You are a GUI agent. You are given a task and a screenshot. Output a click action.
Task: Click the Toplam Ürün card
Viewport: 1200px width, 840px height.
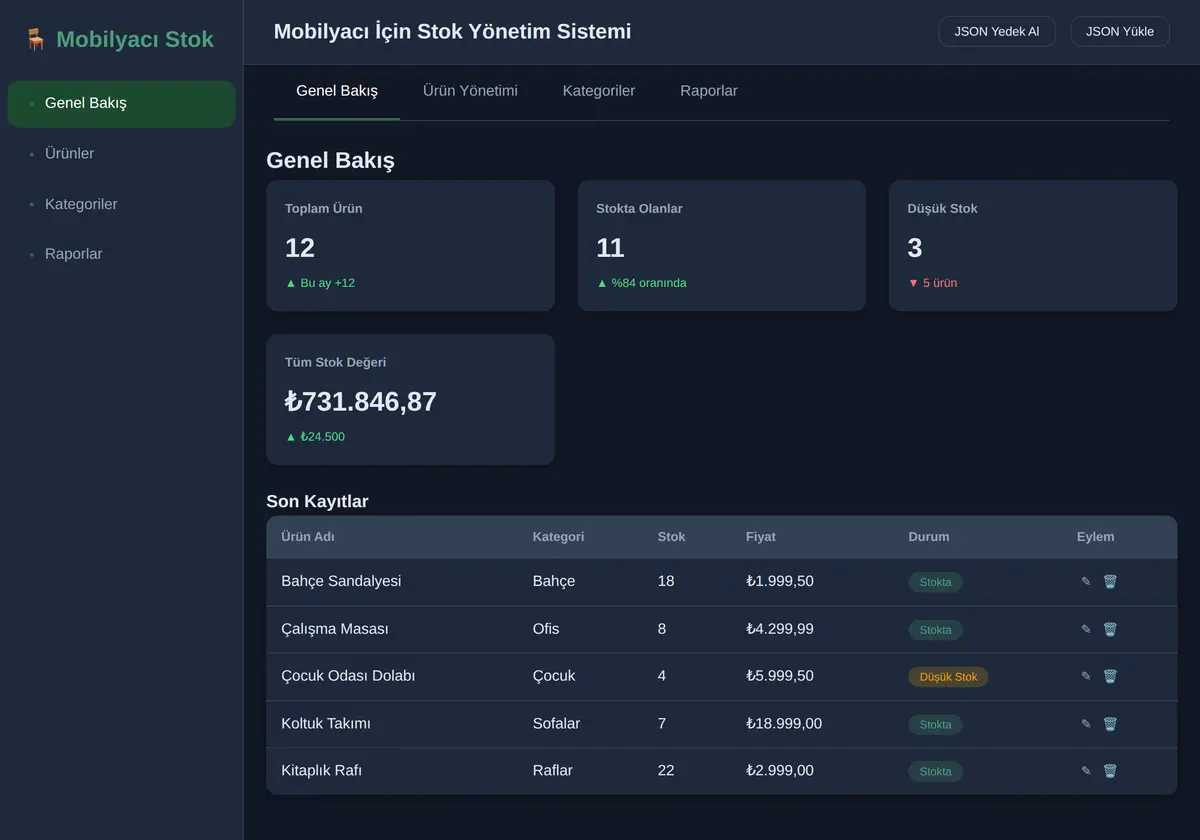(x=410, y=246)
